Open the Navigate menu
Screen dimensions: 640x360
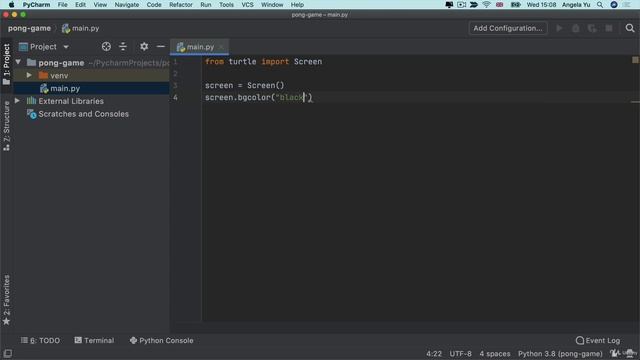(x=127, y=5)
